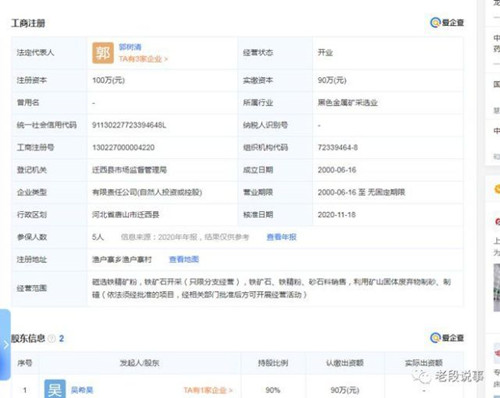Expand the blue side panel arrow
The image size is (500, 398).
tap(5, 345)
